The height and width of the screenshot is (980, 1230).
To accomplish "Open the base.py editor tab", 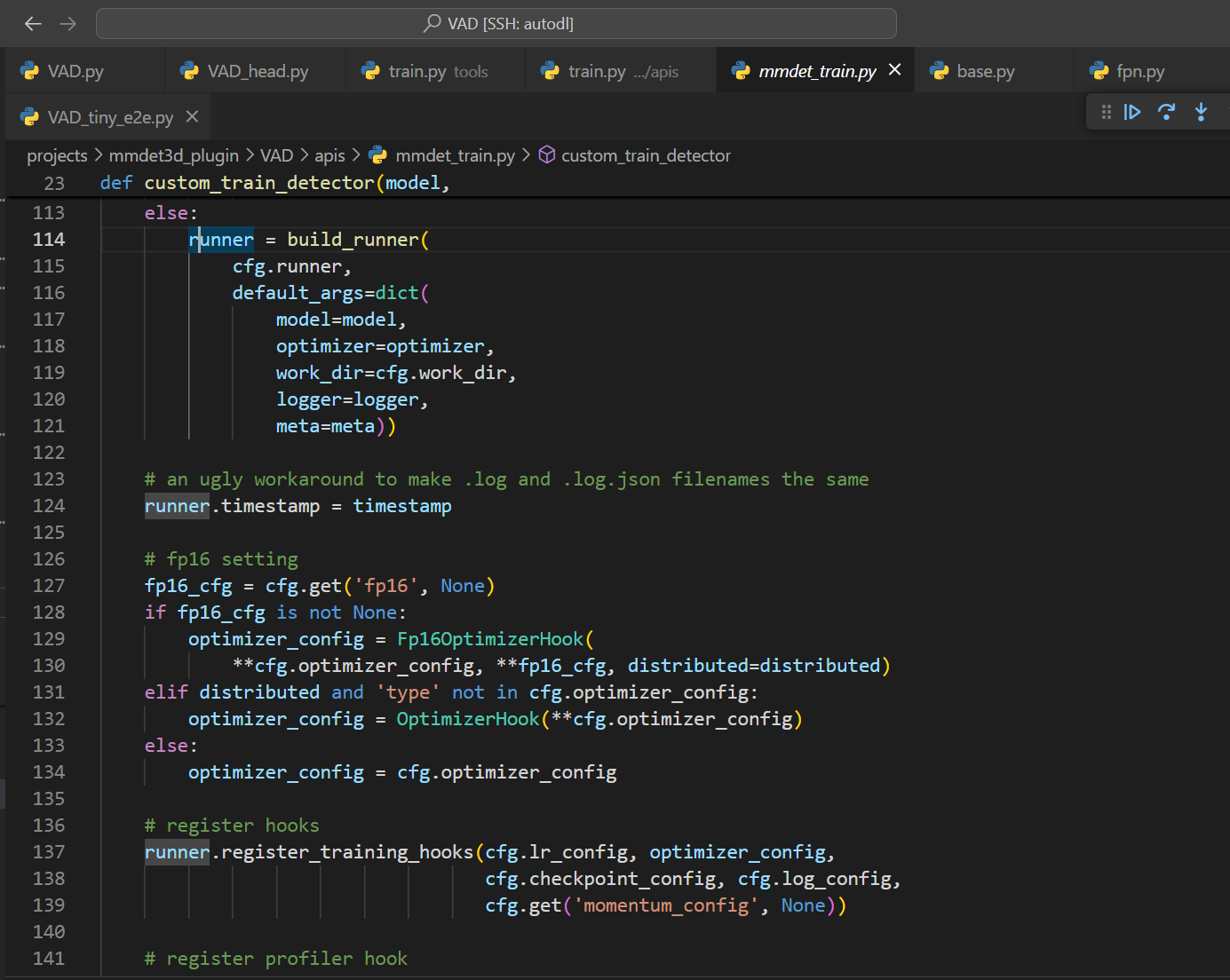I will (x=985, y=72).
